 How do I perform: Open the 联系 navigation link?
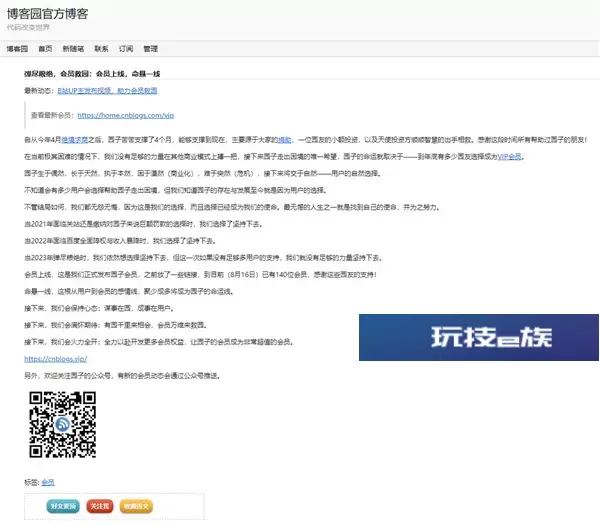click(x=101, y=47)
